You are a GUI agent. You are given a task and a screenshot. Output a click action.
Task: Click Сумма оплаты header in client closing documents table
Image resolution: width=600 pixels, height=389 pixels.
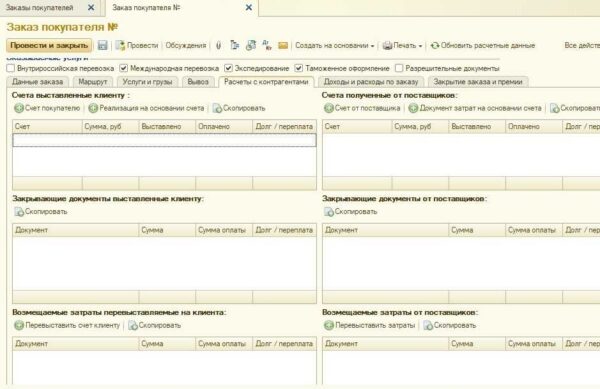click(x=224, y=230)
